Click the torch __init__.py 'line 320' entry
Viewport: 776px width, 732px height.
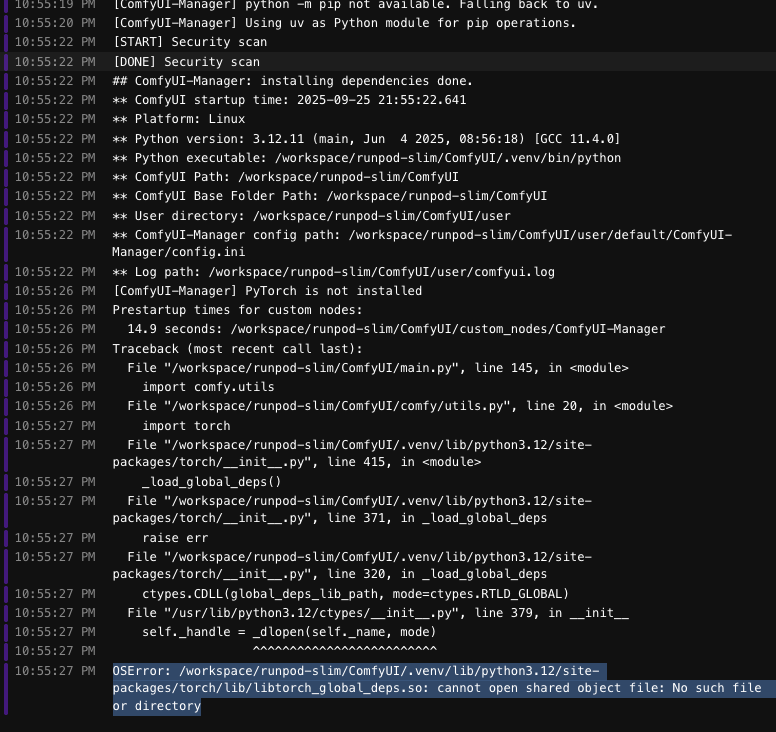point(352,565)
